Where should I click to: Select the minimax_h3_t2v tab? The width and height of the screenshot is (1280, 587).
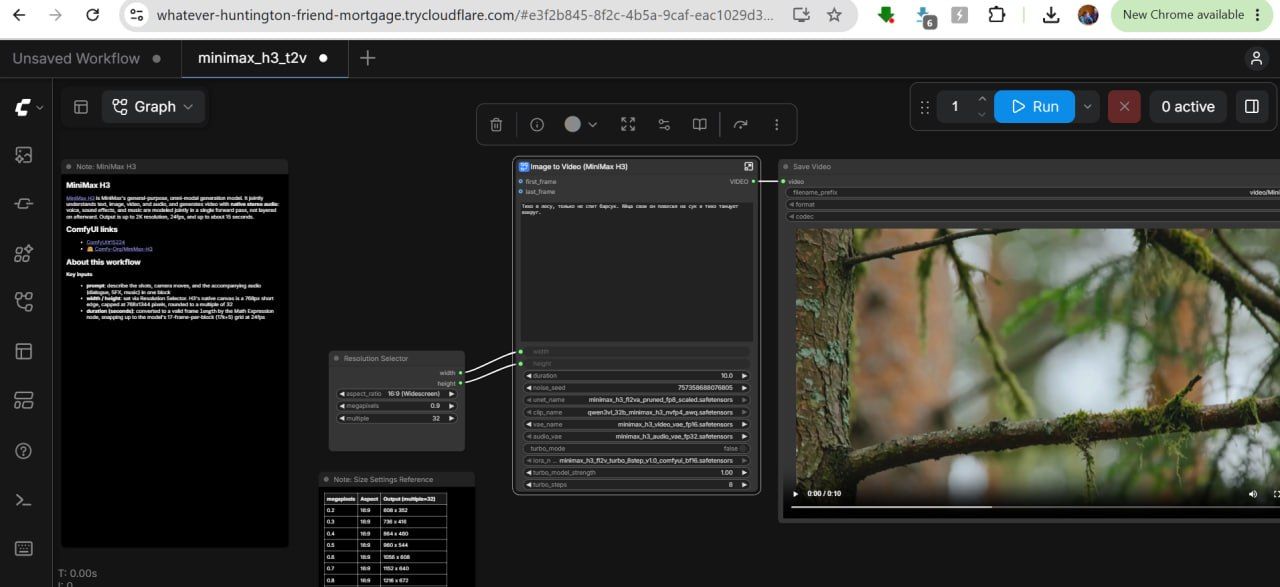click(251, 58)
